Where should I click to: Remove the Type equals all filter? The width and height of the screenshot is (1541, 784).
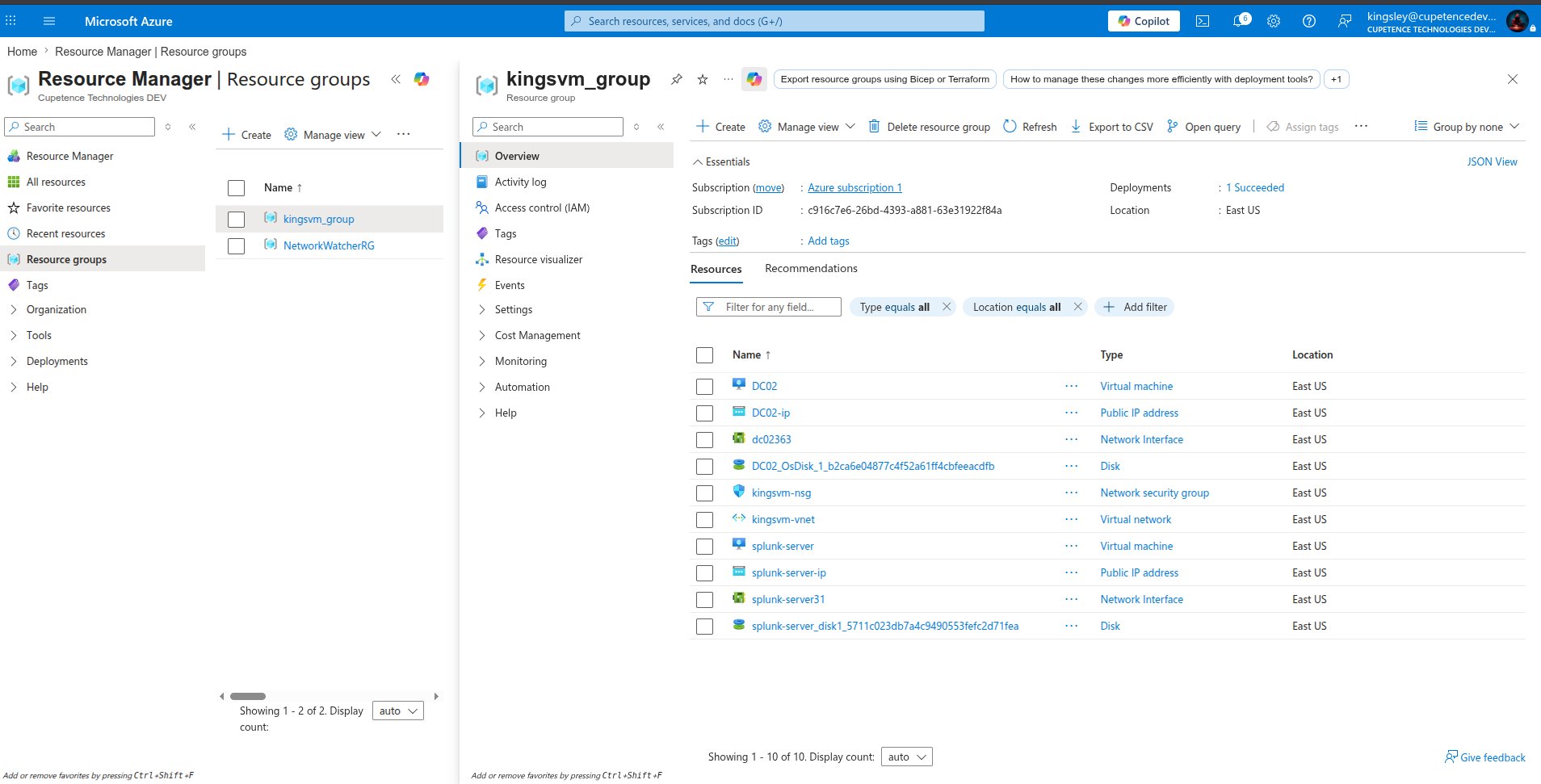(x=947, y=307)
